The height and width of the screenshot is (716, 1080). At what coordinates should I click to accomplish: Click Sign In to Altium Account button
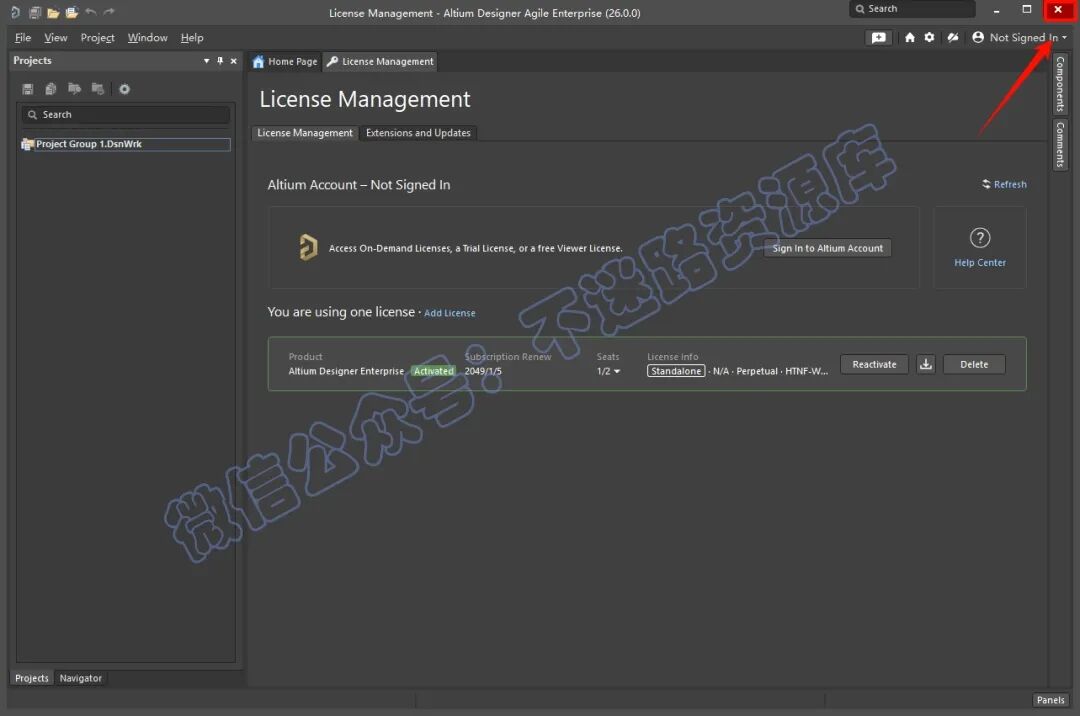(827, 248)
